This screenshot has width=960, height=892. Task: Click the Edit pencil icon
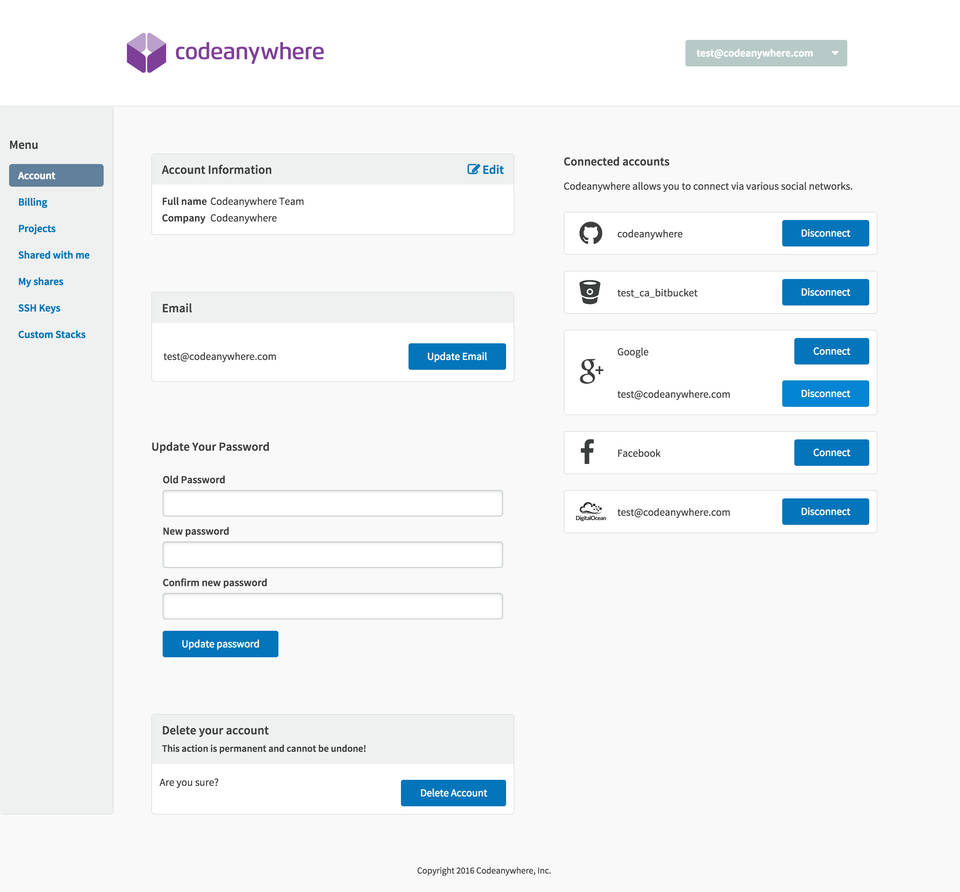point(474,170)
